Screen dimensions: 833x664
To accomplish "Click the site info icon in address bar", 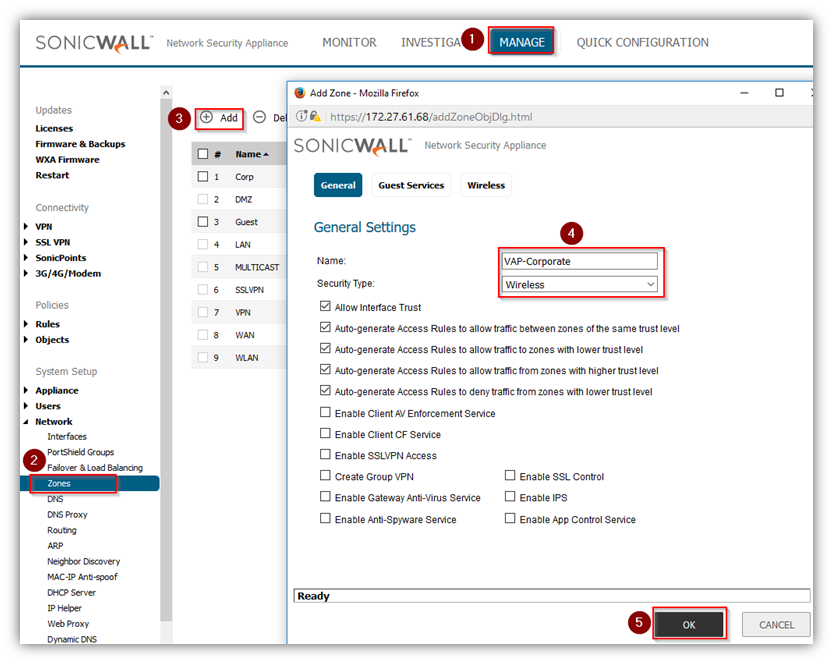I will [301, 117].
